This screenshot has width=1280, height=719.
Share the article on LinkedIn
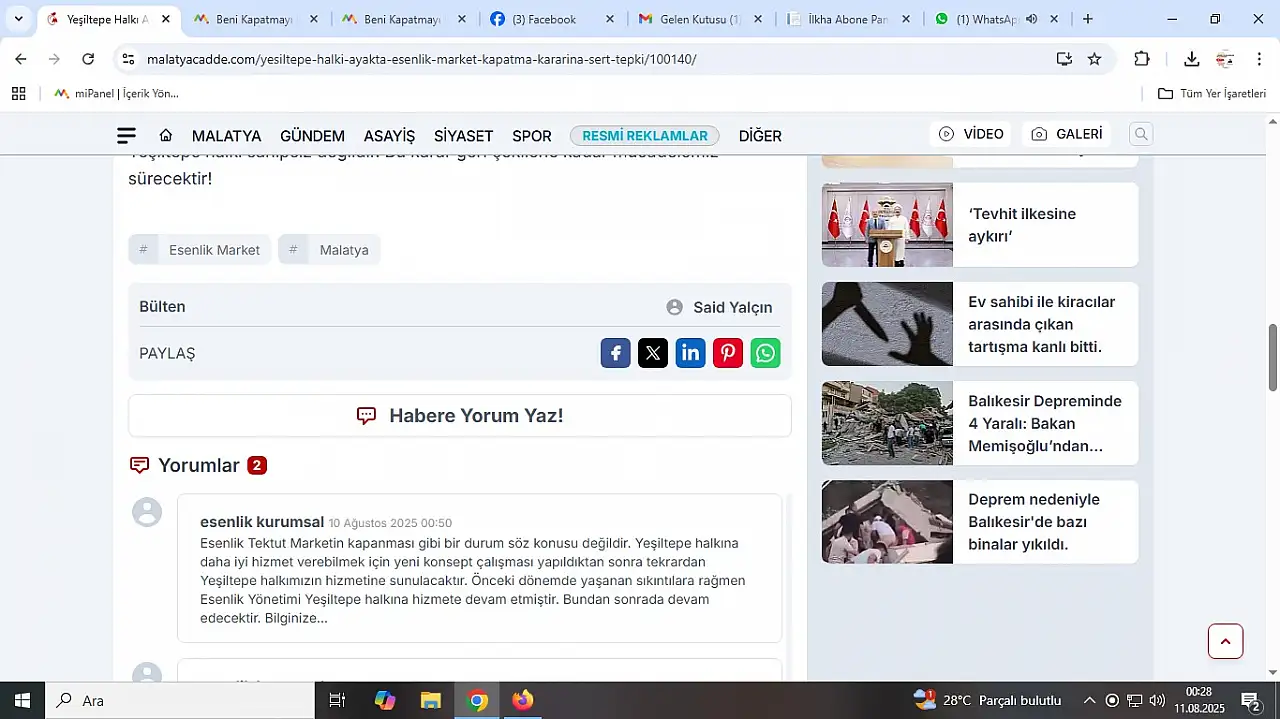tap(690, 353)
